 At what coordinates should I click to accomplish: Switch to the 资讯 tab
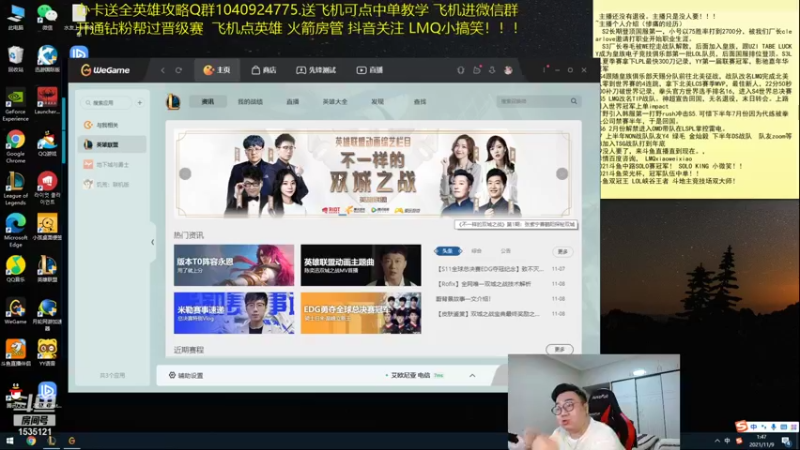208,102
